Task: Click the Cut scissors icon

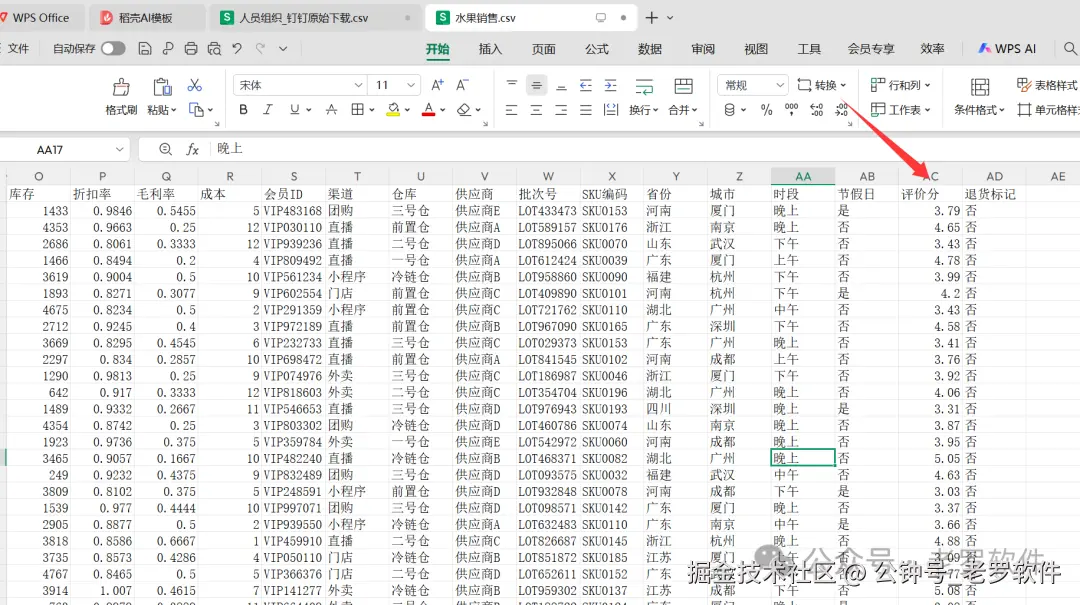Action: 195,85
